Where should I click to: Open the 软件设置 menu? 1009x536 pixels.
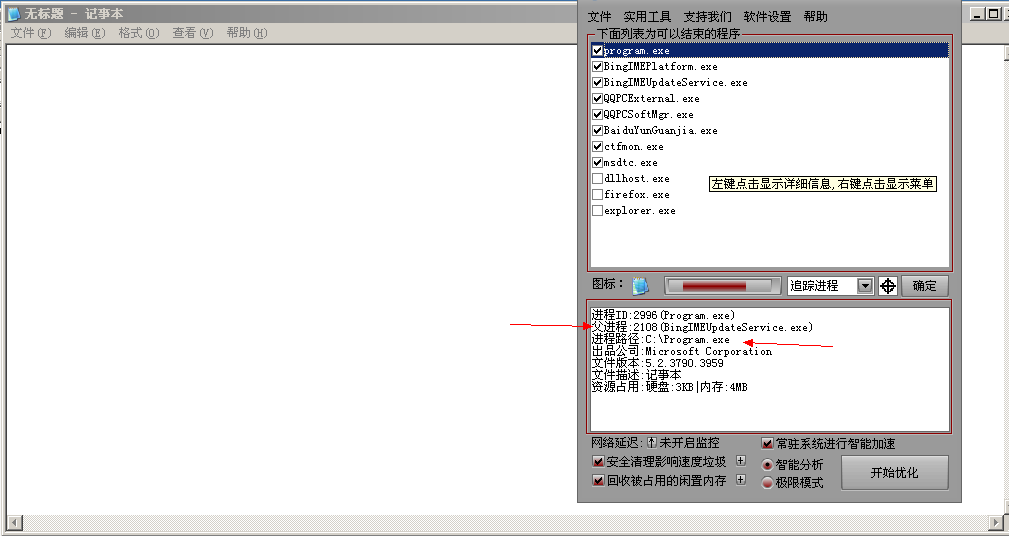767,17
